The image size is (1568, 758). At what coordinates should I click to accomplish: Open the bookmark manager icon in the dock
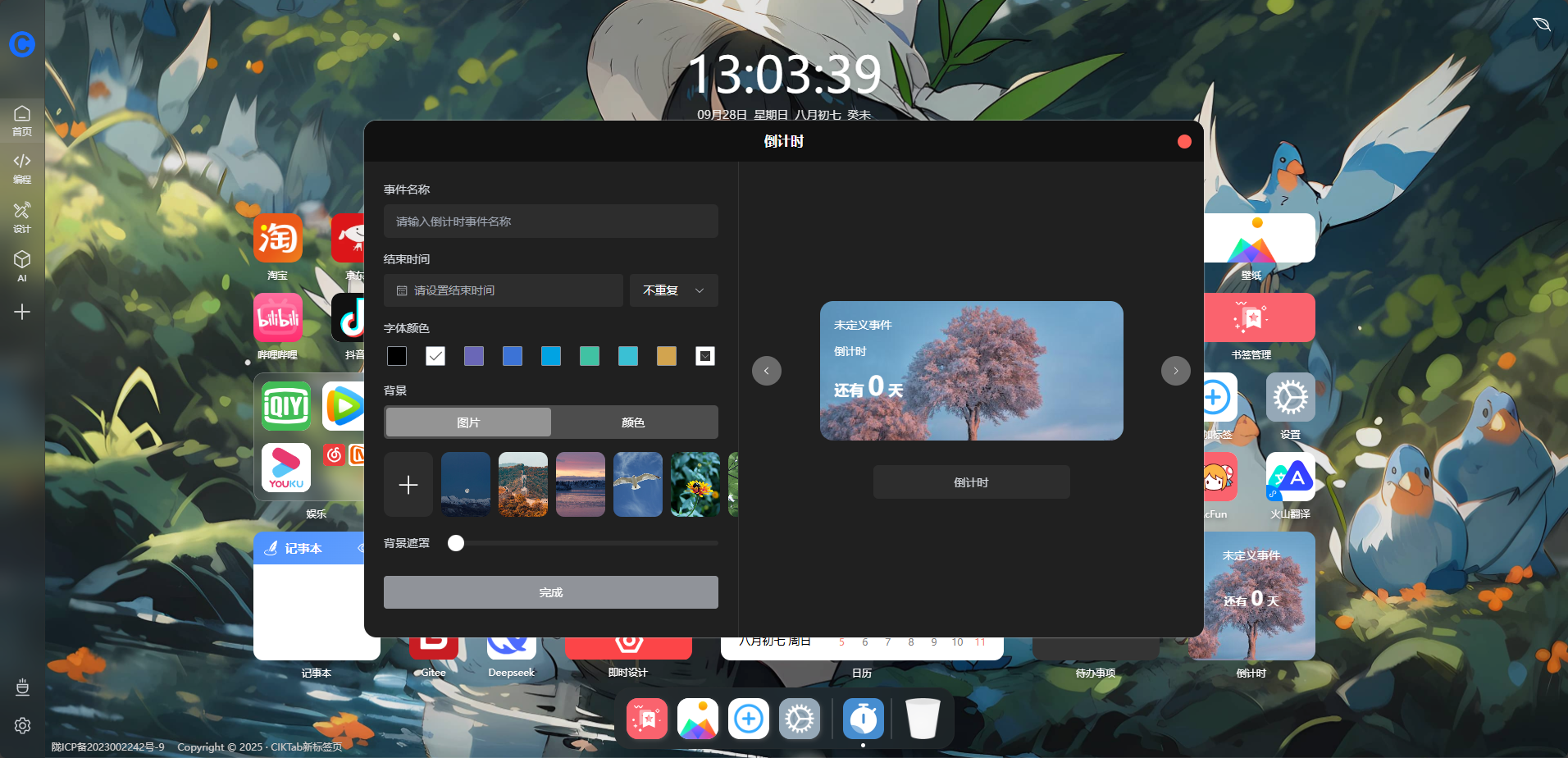[x=647, y=719]
